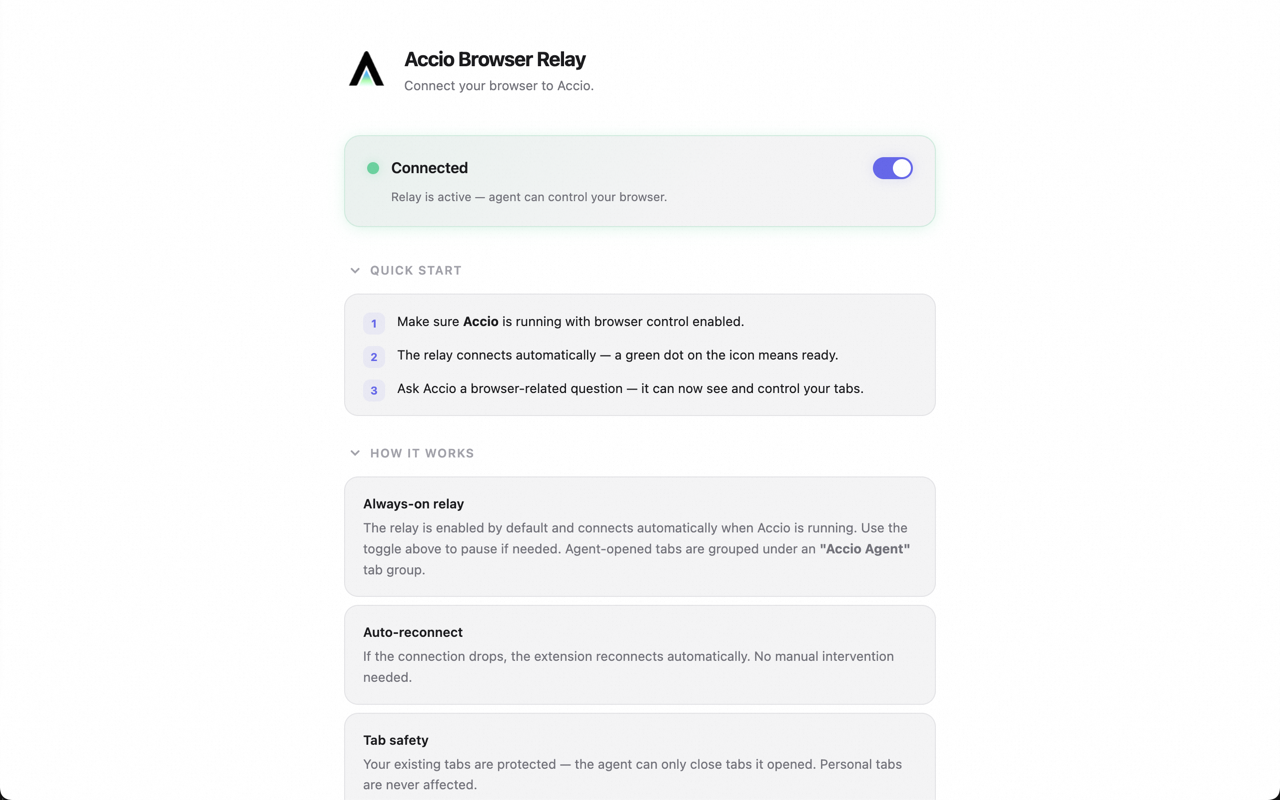This screenshot has width=1280, height=800.
Task: Click the step 2 number badge
Action: point(374,357)
